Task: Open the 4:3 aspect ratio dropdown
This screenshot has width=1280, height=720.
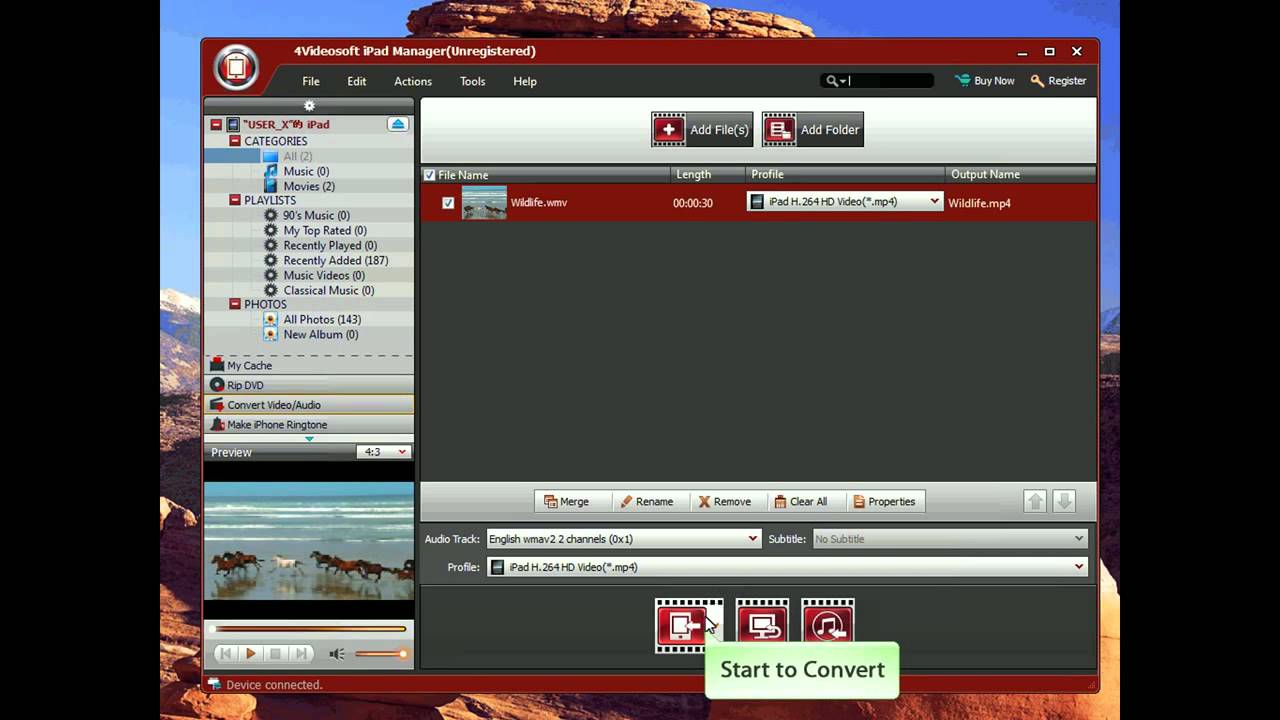Action: 383,452
